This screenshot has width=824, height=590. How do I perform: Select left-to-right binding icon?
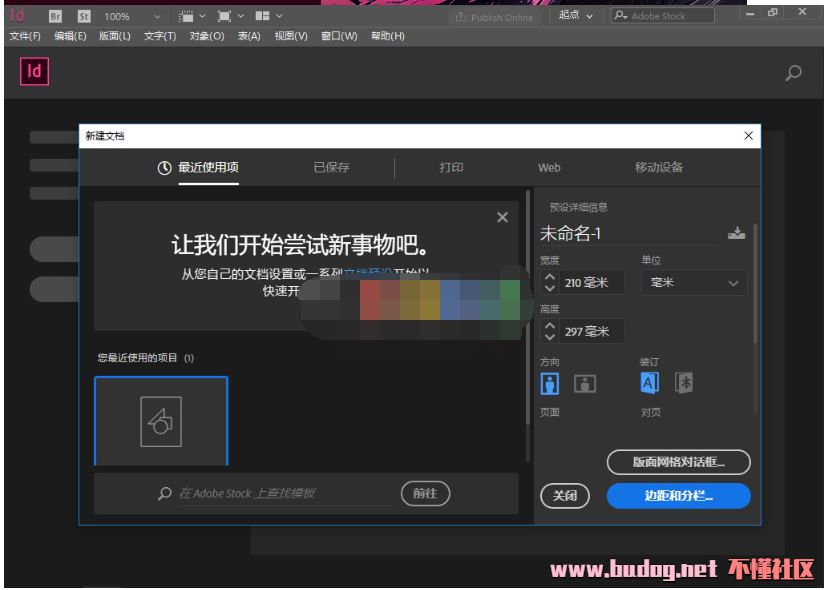650,383
